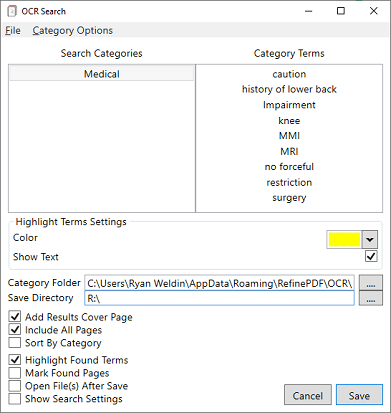Close the OCR Search window
391x413 pixels.
pos(374,11)
